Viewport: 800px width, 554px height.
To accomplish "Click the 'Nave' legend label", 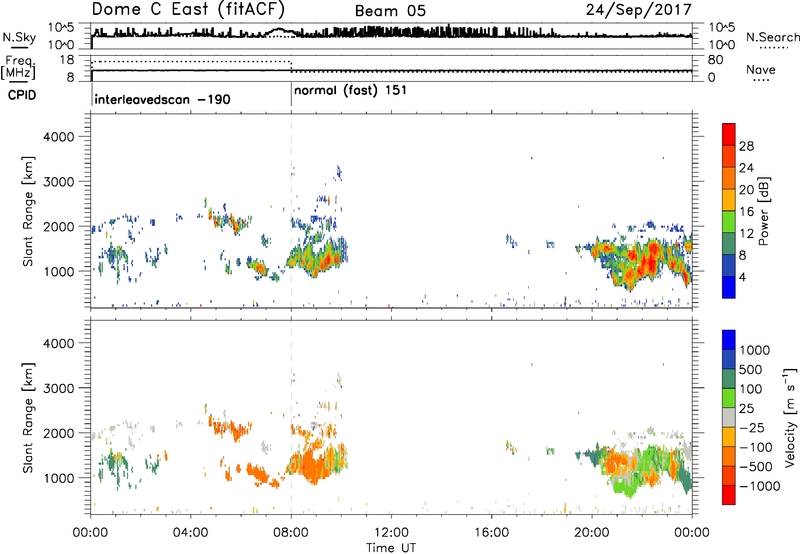I will (760, 69).
